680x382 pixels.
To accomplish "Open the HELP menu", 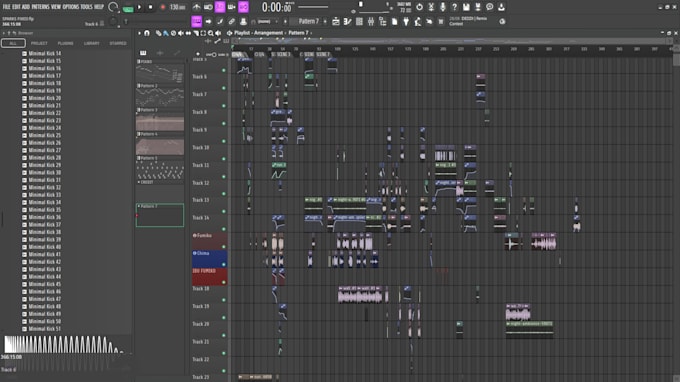I will coord(99,7).
